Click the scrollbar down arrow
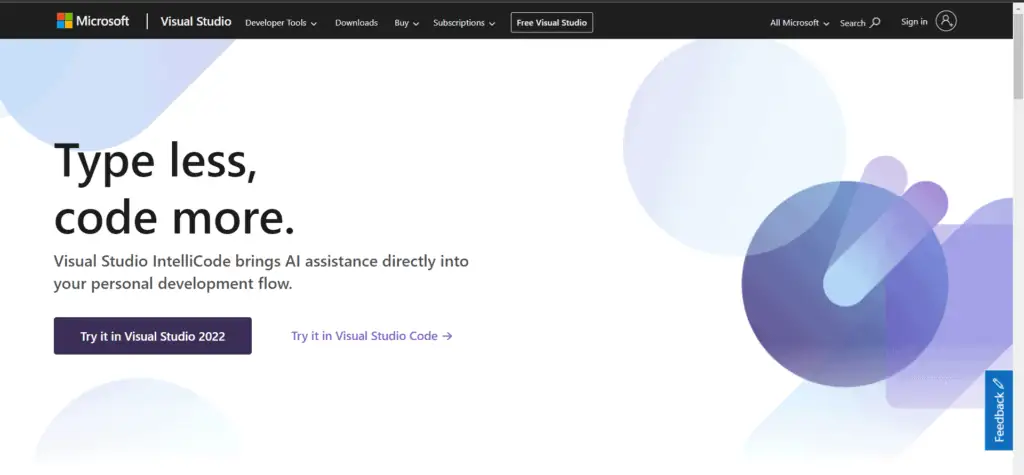This screenshot has height=475, width=1024. coord(1018,468)
